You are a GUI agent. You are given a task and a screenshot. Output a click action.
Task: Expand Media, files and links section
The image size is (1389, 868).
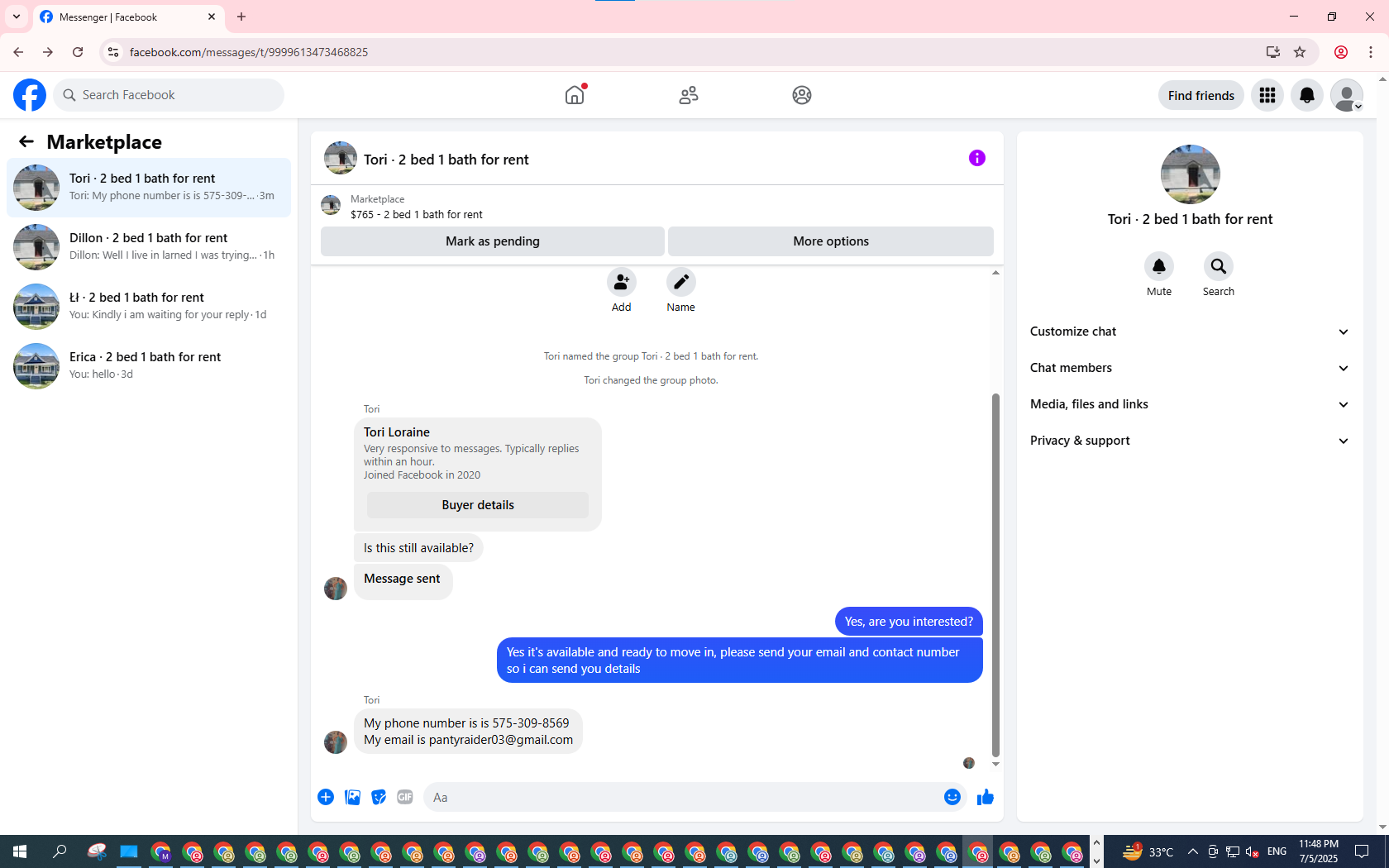1190,404
